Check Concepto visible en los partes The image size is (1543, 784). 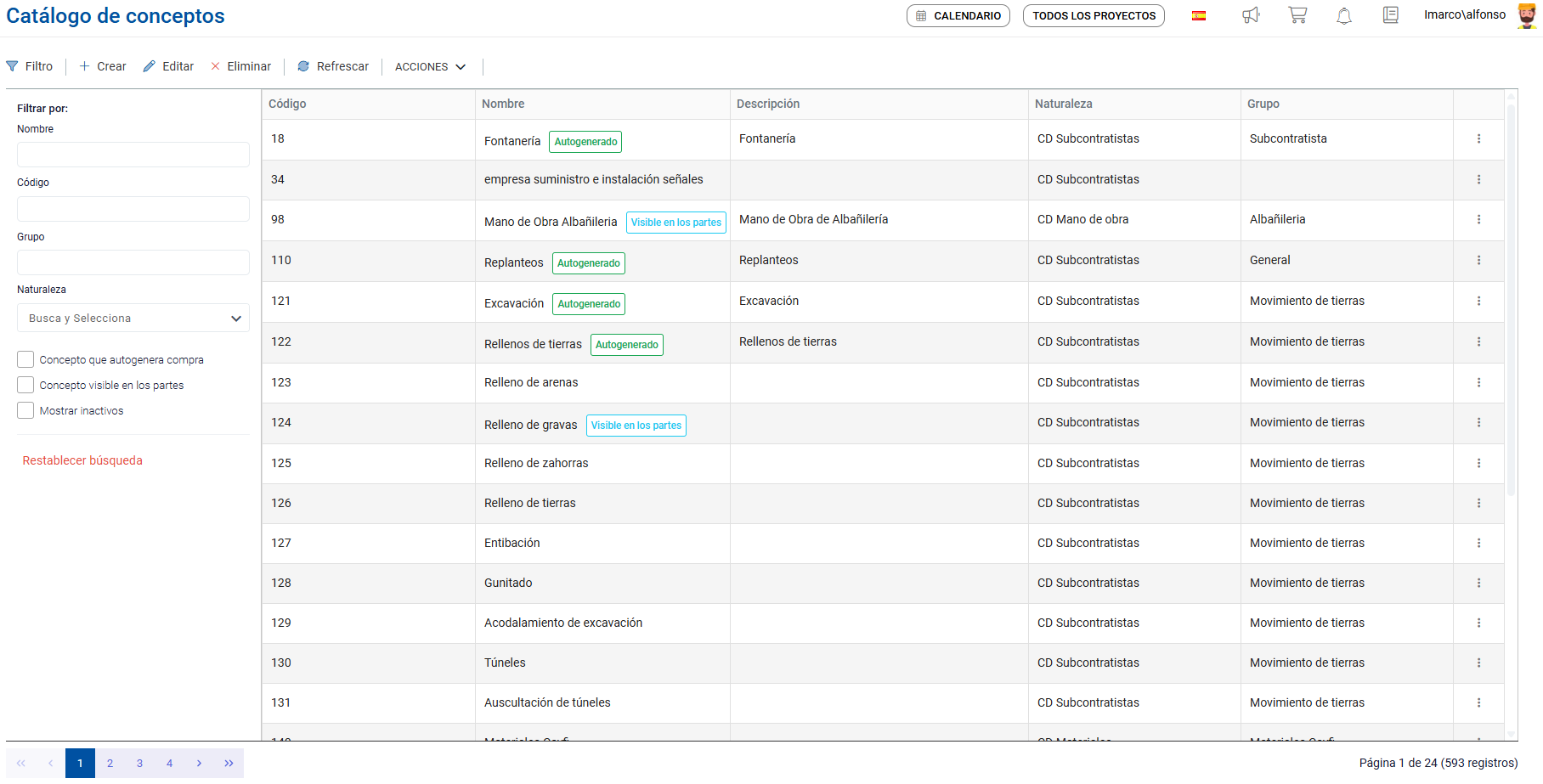pos(25,385)
